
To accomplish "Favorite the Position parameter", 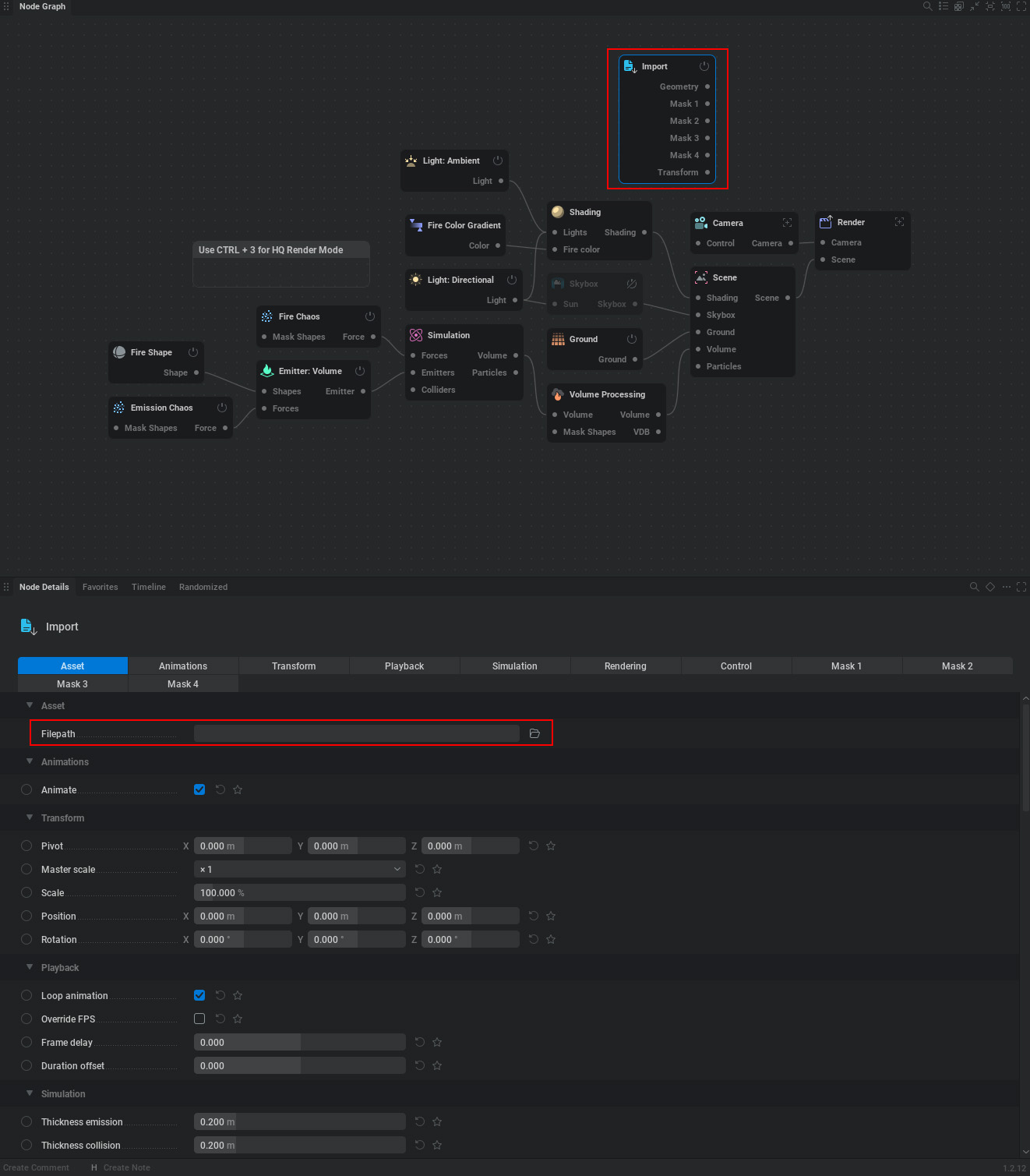I will click(x=551, y=916).
